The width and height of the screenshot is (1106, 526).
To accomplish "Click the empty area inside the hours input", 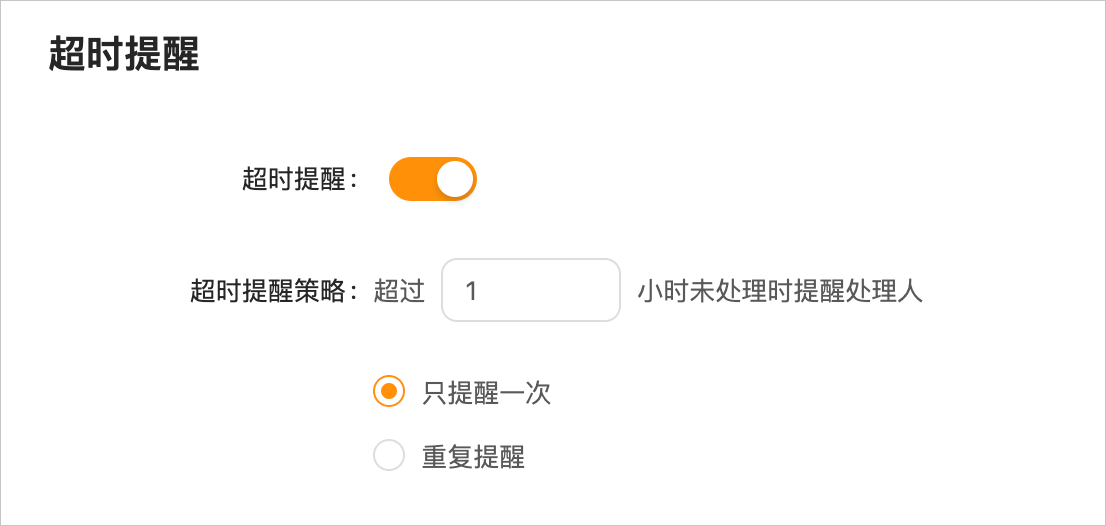I will (x=550, y=290).
